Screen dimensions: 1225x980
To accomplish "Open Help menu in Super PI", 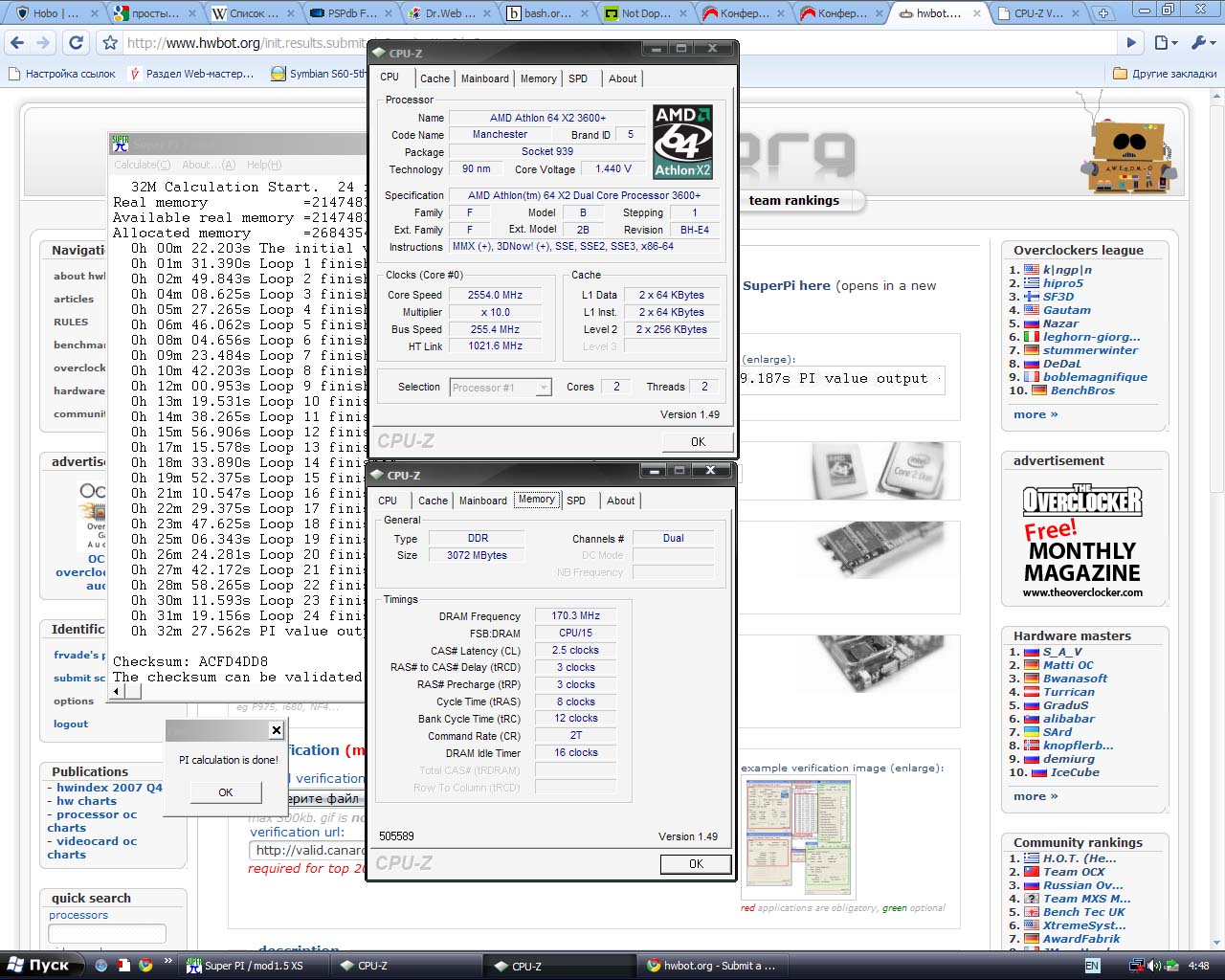I will pyautogui.click(x=264, y=165).
